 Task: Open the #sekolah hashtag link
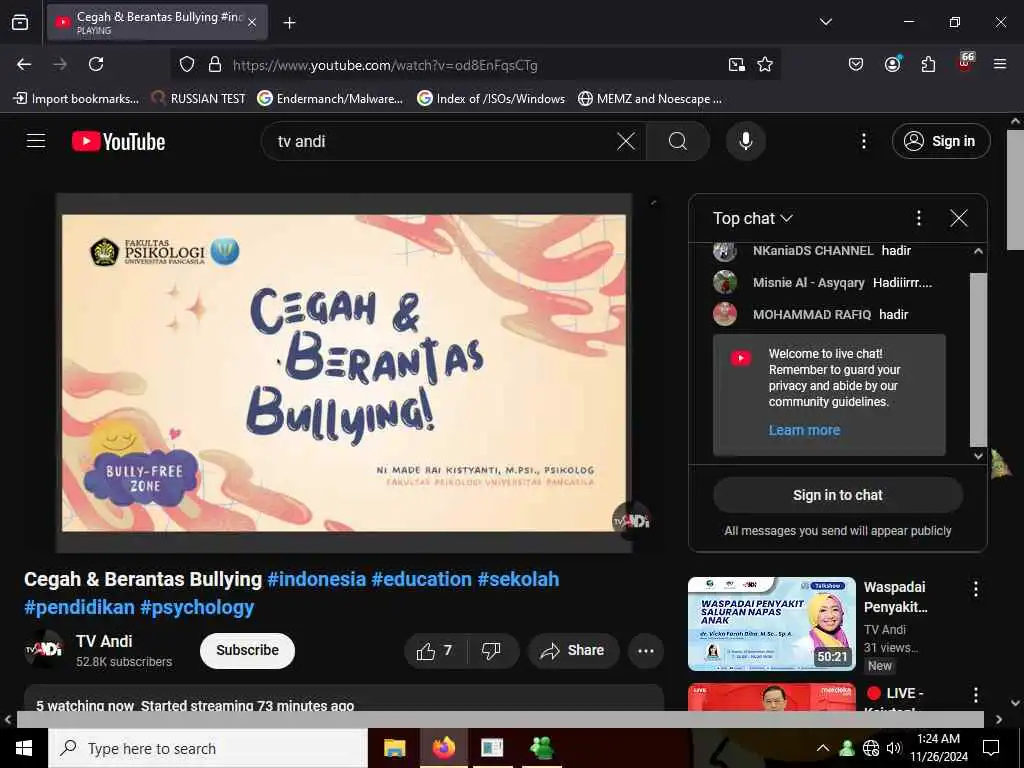click(x=518, y=579)
